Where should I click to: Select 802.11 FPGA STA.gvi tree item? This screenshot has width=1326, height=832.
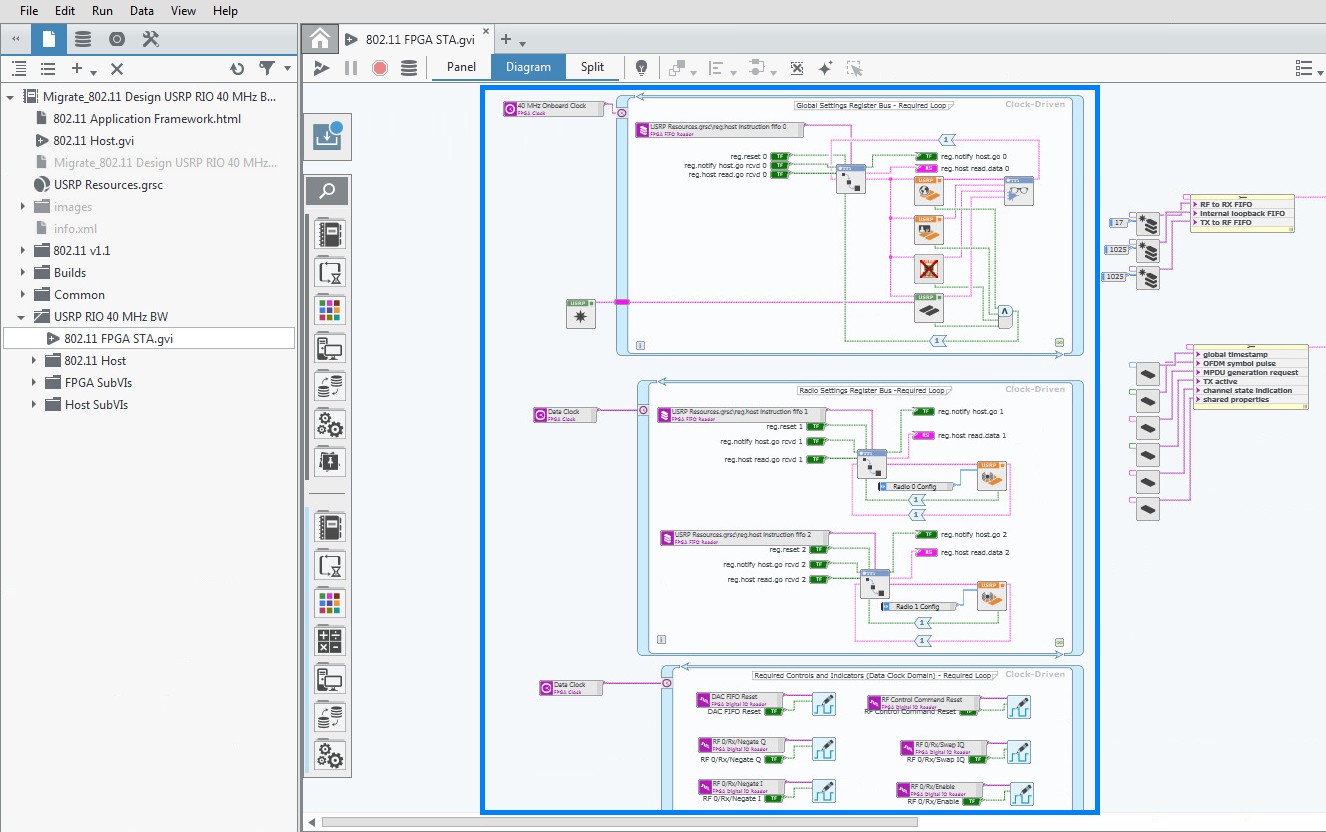(149, 339)
